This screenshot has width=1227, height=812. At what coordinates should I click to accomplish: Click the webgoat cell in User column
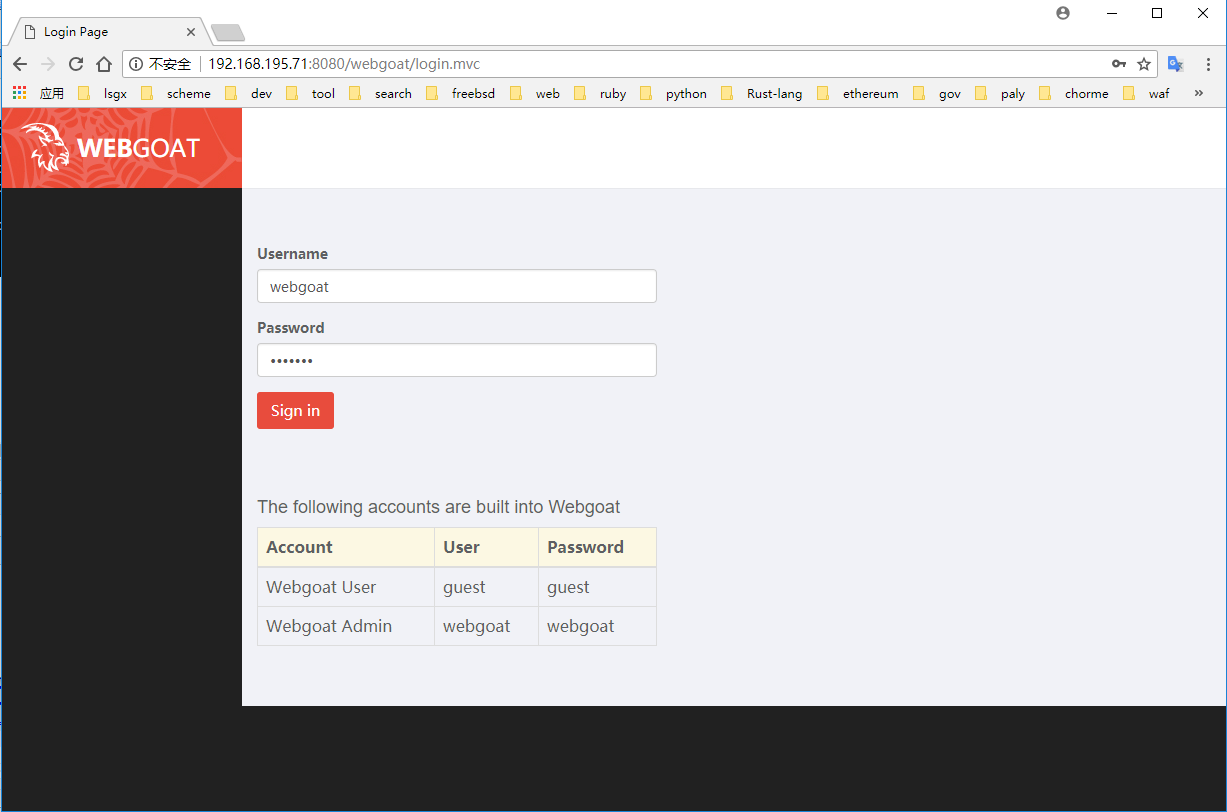click(487, 626)
